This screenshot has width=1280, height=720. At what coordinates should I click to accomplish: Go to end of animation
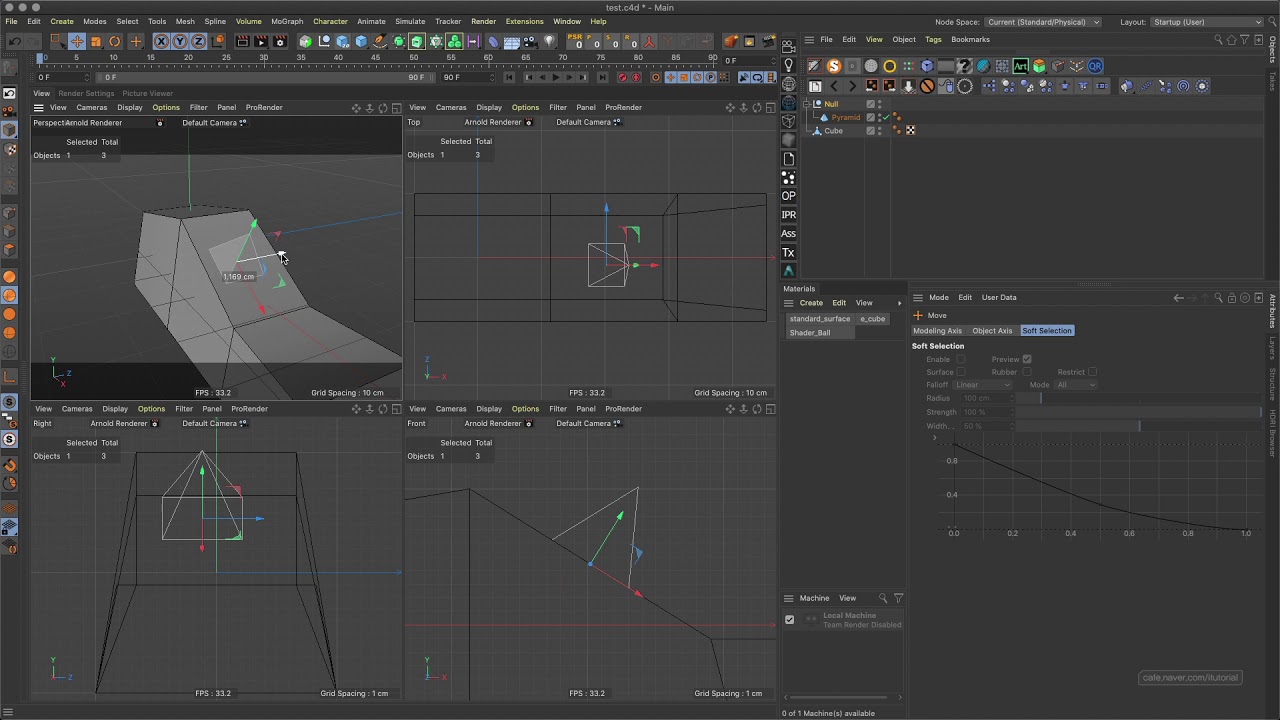point(603,77)
